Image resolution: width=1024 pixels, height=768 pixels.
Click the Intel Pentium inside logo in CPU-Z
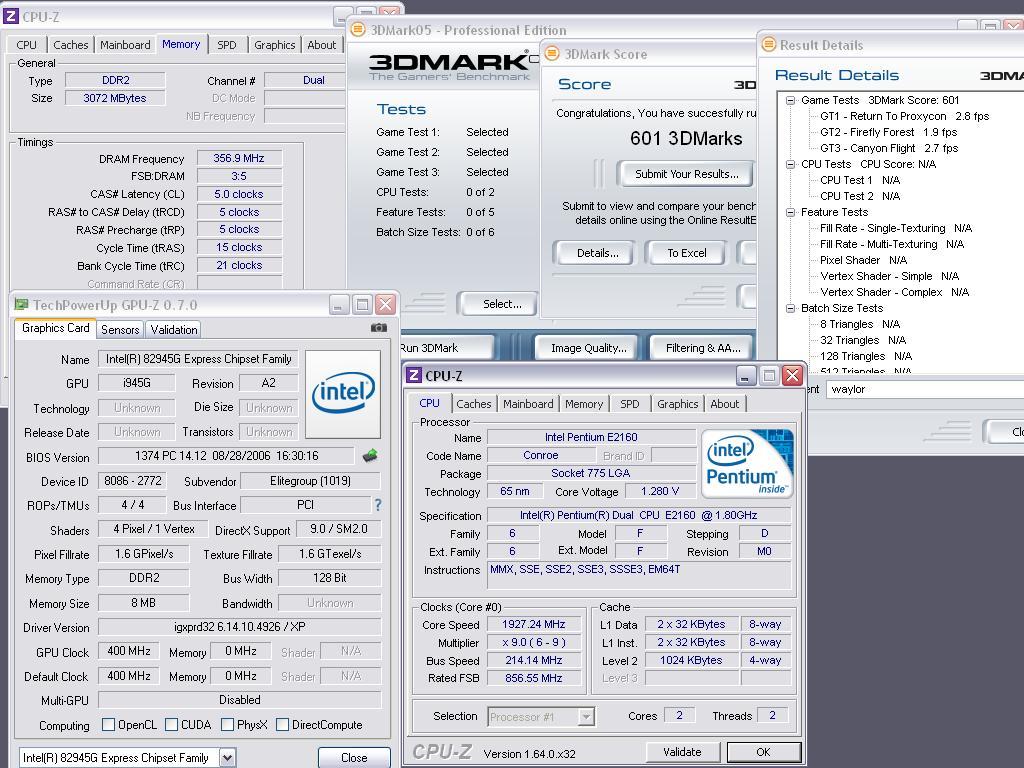747,464
